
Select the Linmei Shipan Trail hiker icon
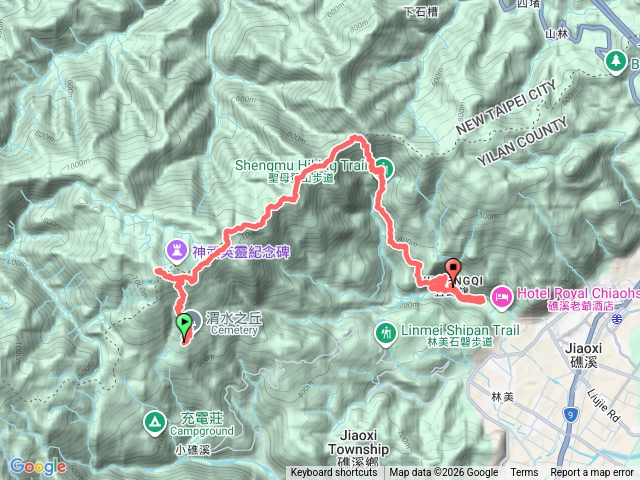pyautogui.click(x=386, y=334)
